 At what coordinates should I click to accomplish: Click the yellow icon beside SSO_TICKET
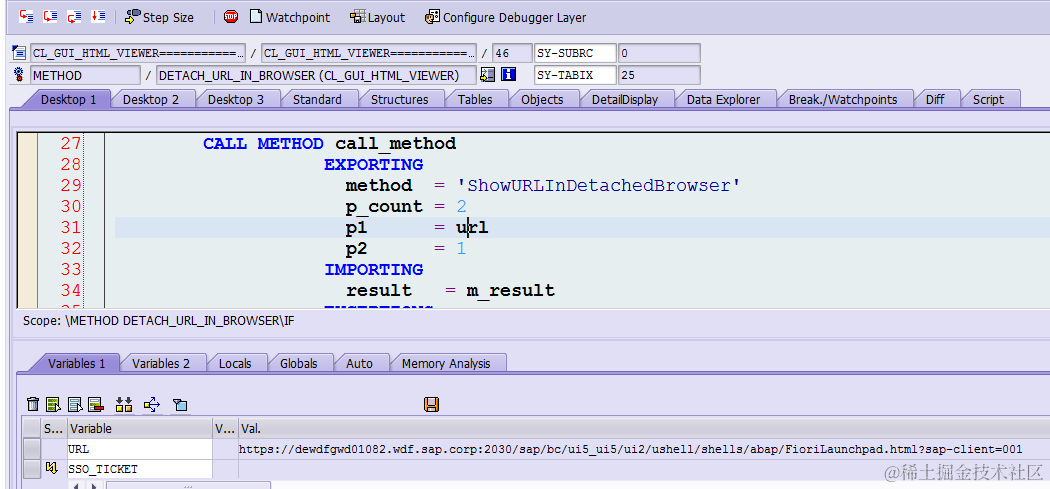coord(52,468)
